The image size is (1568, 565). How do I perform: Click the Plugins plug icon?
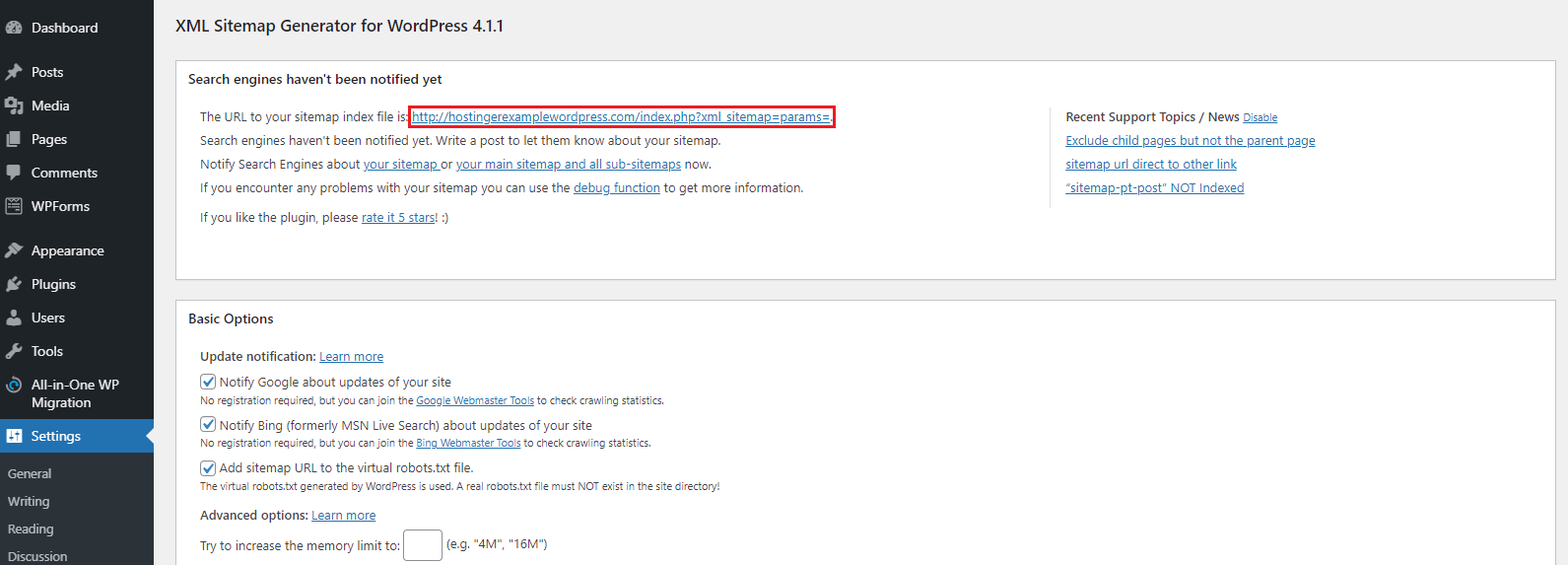coord(14,284)
